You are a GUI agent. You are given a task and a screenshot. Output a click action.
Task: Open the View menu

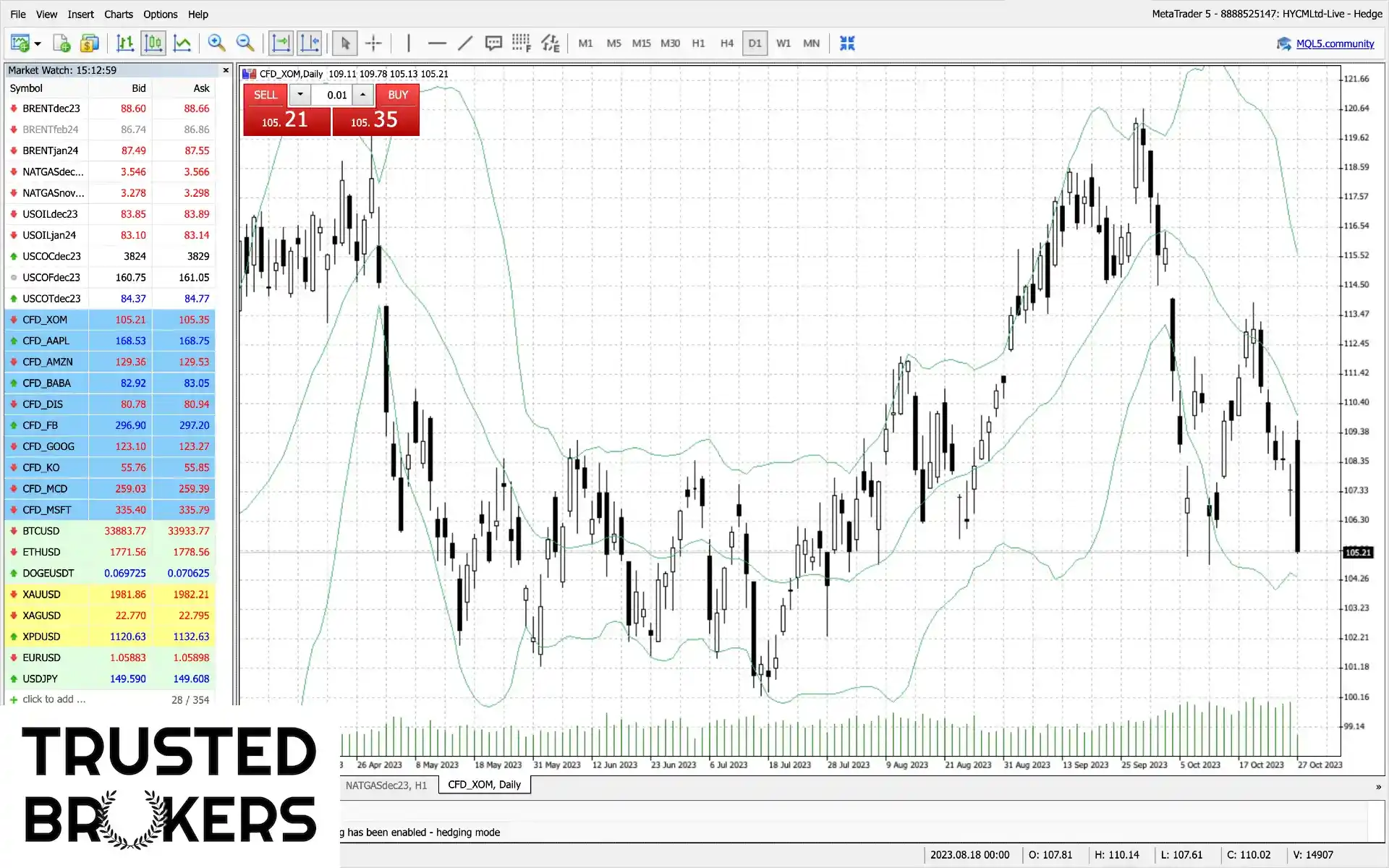tap(46, 14)
